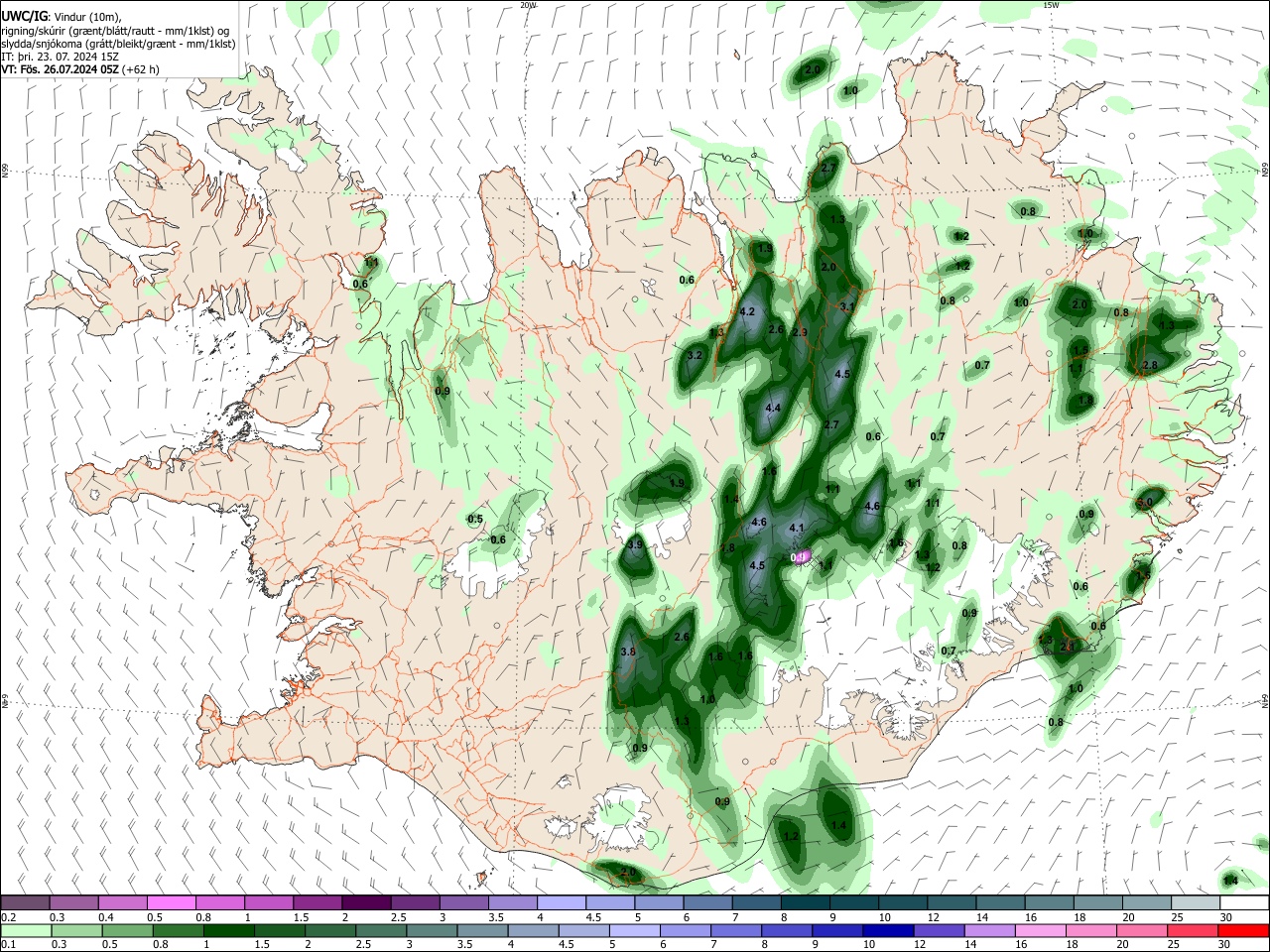The image size is (1270, 952).
Task: Select the pale green 0.1 mm rain swatch
Action: [26, 930]
